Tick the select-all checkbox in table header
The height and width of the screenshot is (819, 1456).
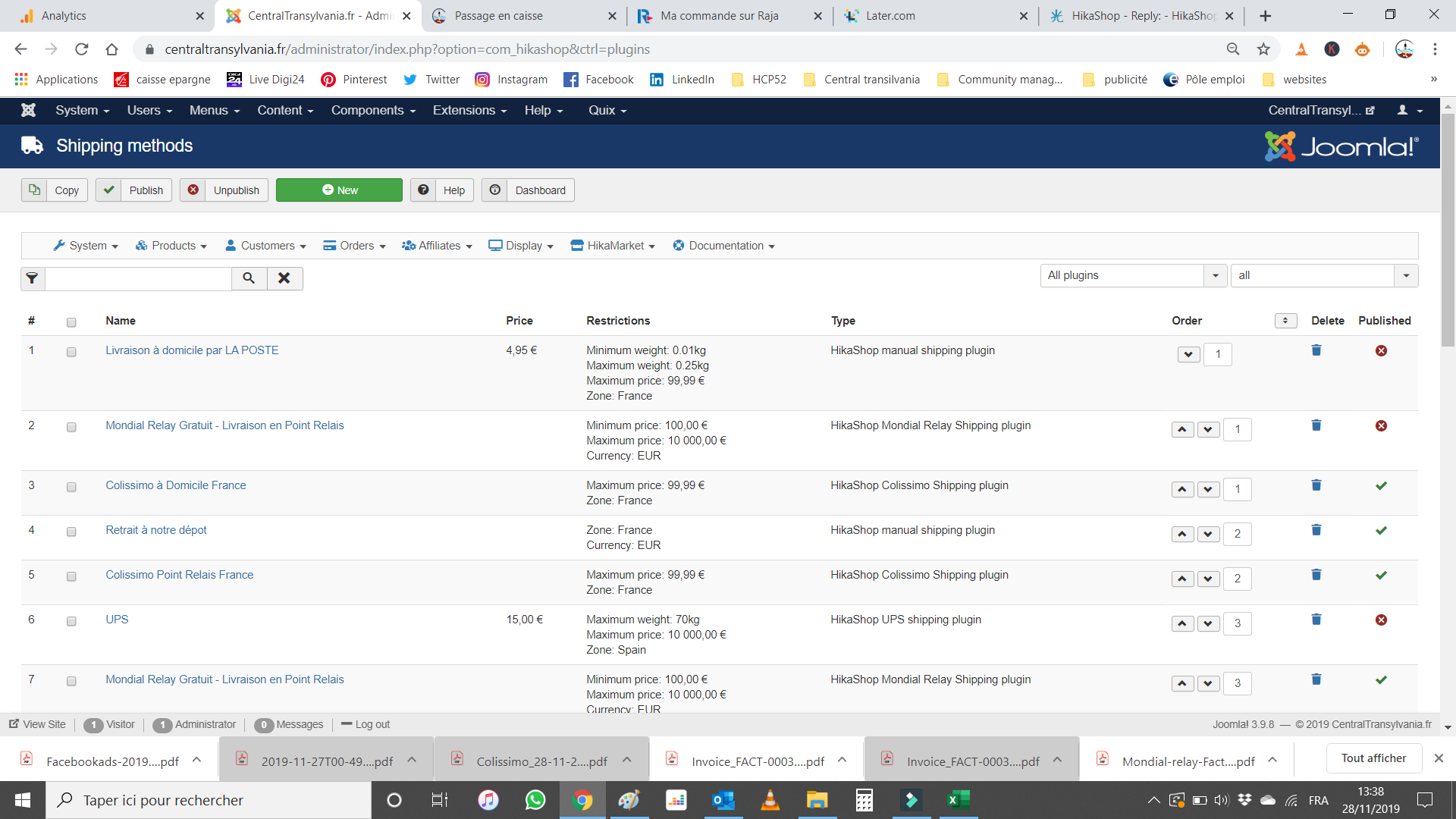click(71, 322)
